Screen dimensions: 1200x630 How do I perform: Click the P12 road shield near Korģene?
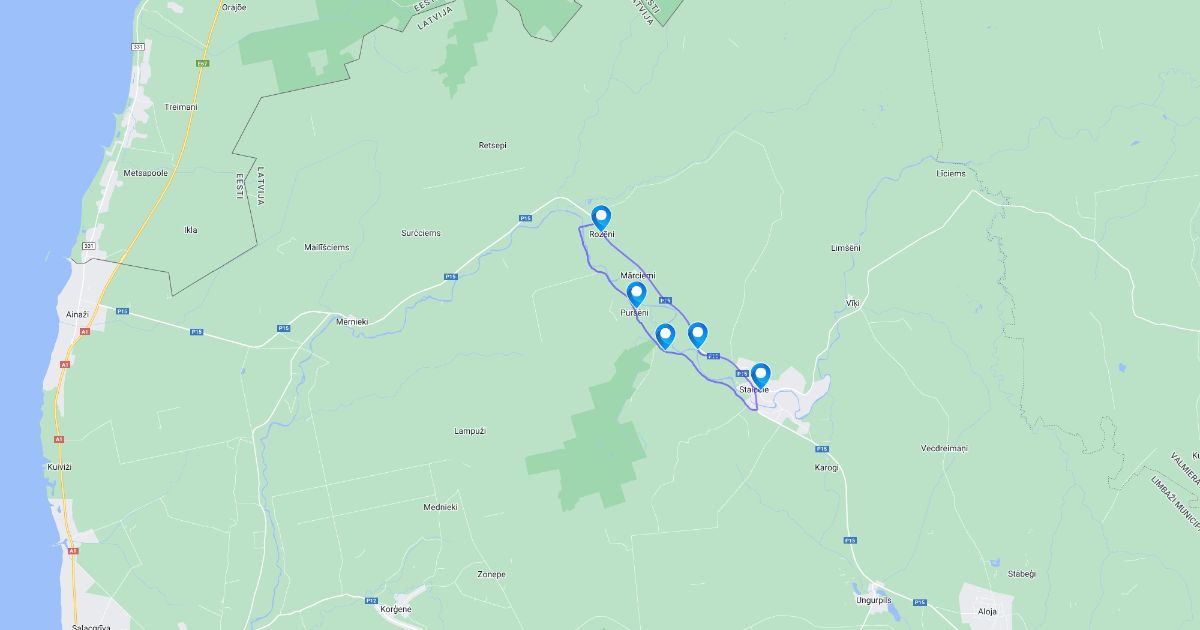371,600
